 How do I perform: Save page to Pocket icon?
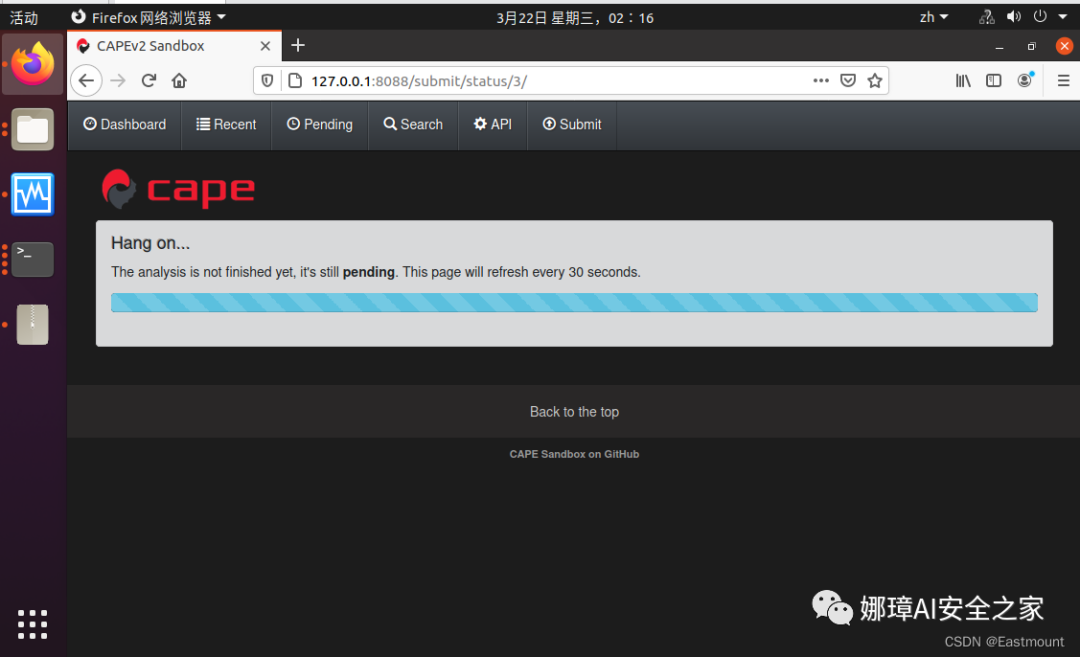click(x=848, y=81)
